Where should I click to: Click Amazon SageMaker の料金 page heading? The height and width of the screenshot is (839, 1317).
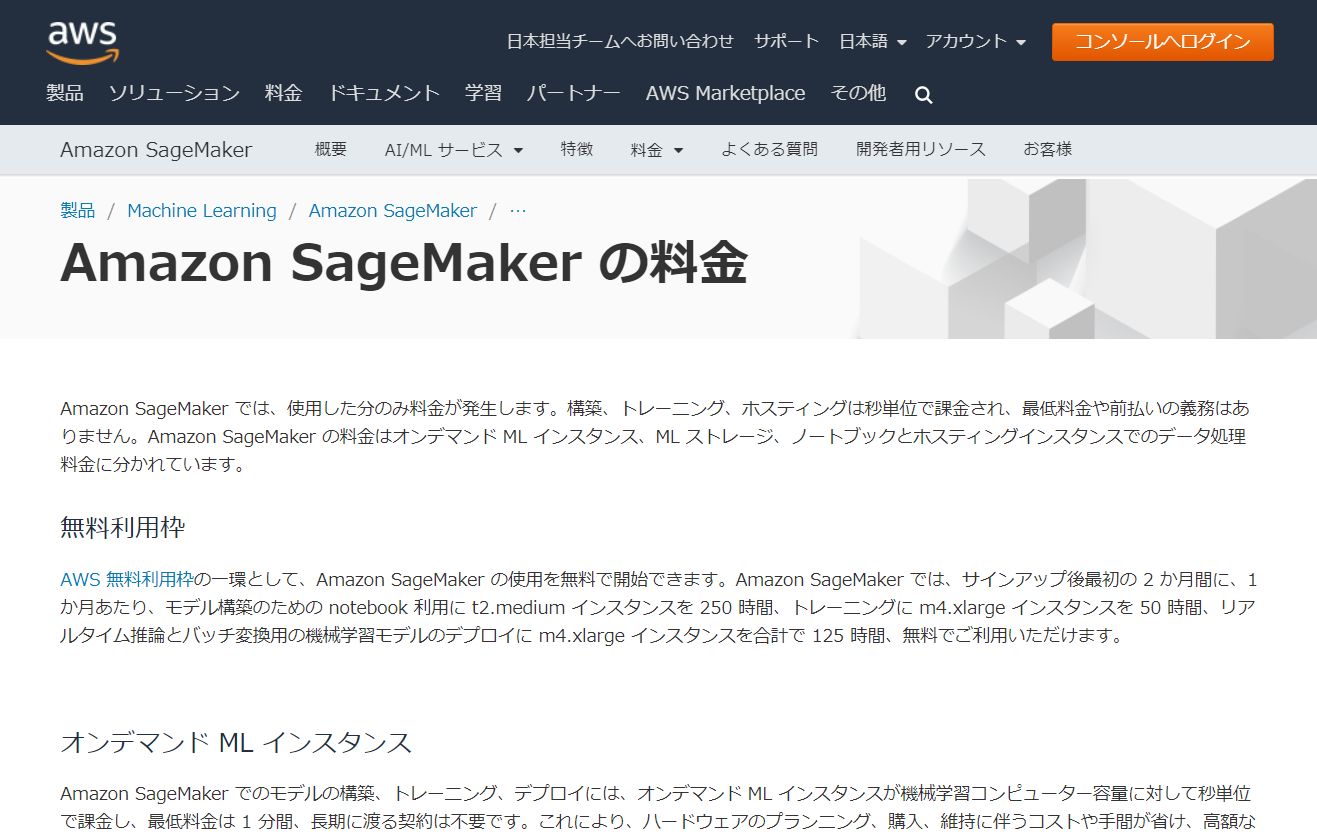pos(404,263)
